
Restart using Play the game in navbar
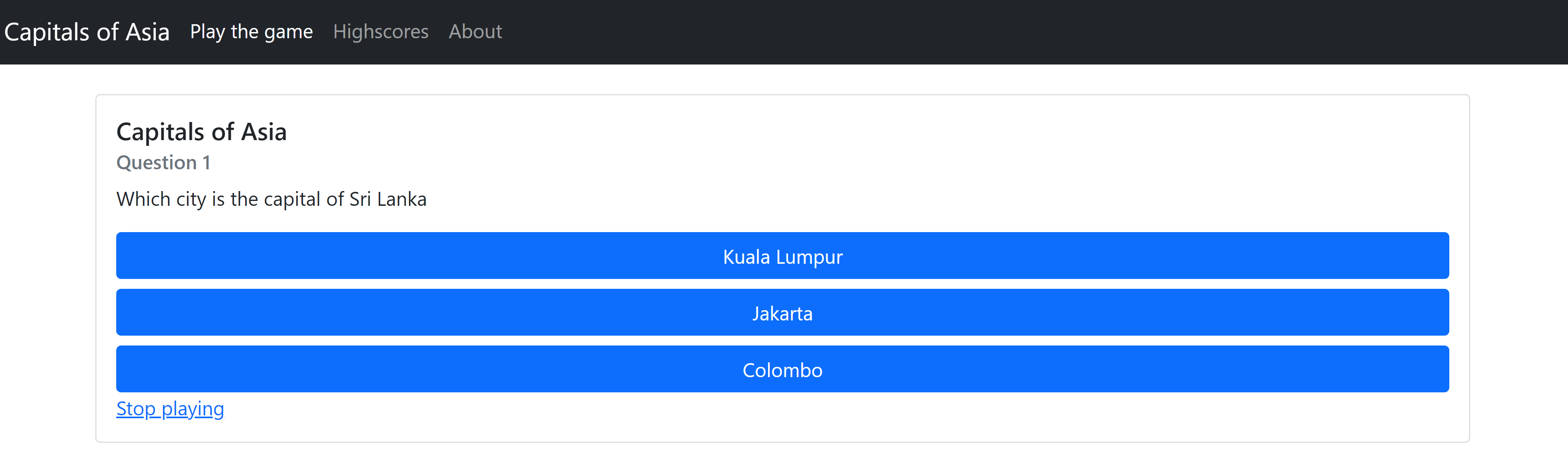click(251, 32)
